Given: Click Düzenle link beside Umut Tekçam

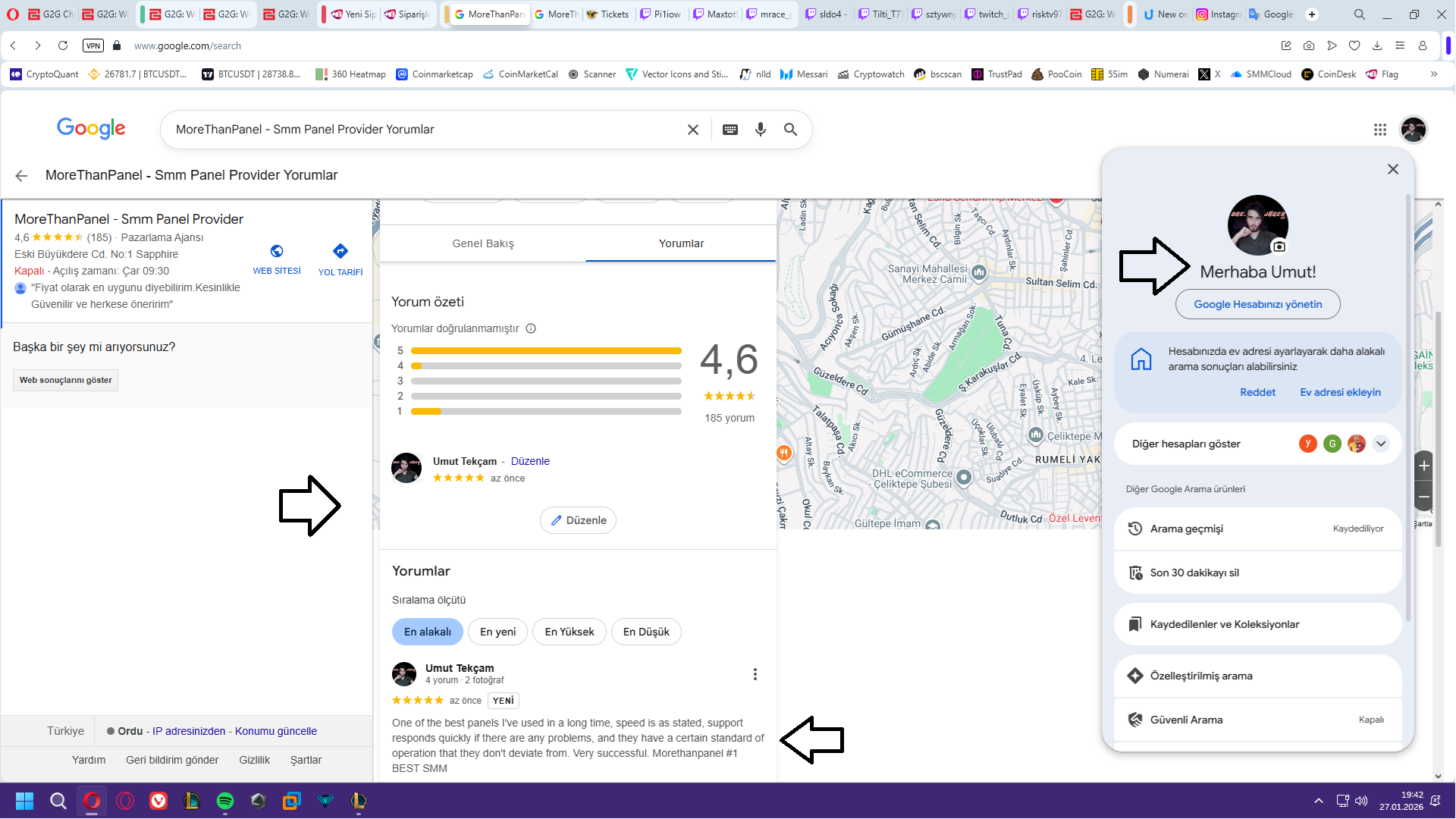Looking at the screenshot, I should coord(530,461).
